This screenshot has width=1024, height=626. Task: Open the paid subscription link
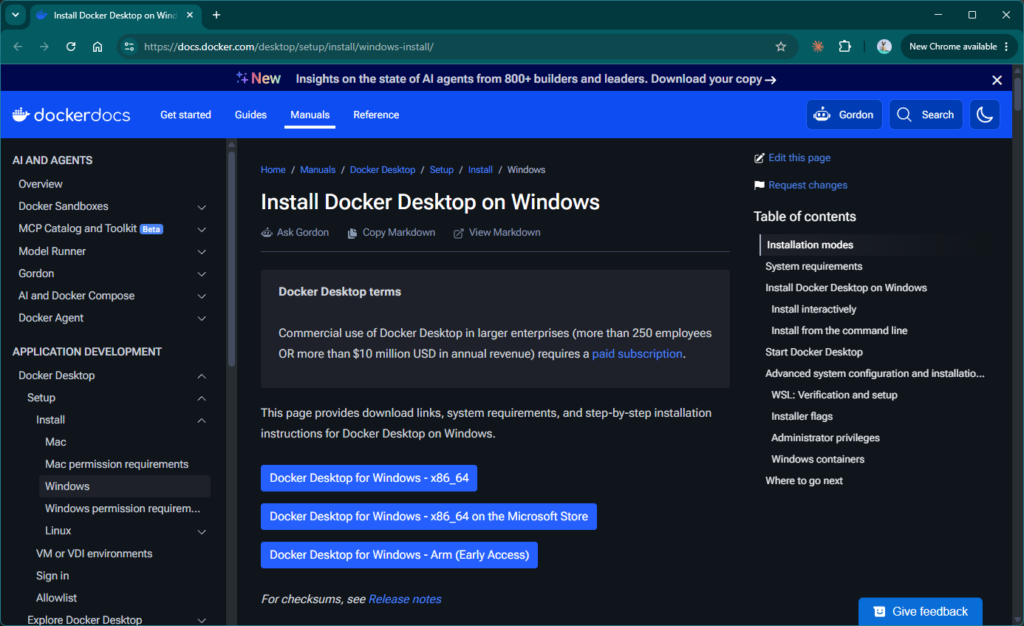pos(637,354)
